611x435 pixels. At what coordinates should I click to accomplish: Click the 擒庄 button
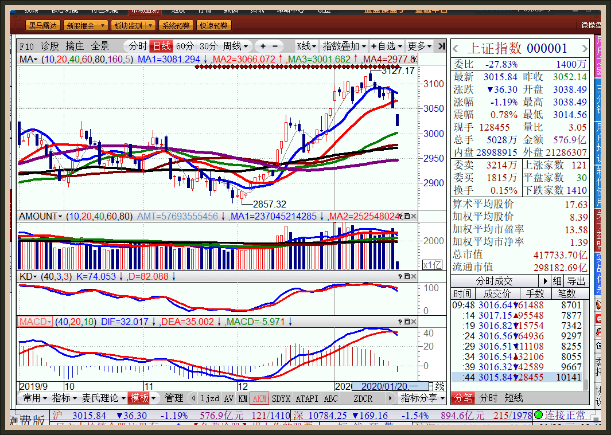tap(75, 46)
